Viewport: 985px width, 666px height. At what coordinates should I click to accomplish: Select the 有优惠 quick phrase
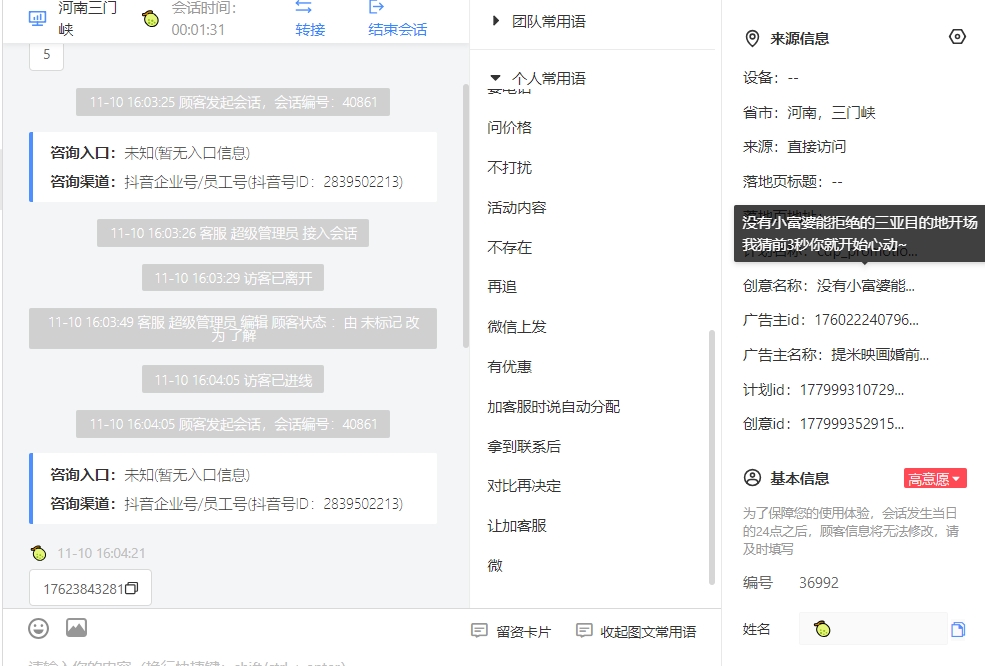point(509,366)
